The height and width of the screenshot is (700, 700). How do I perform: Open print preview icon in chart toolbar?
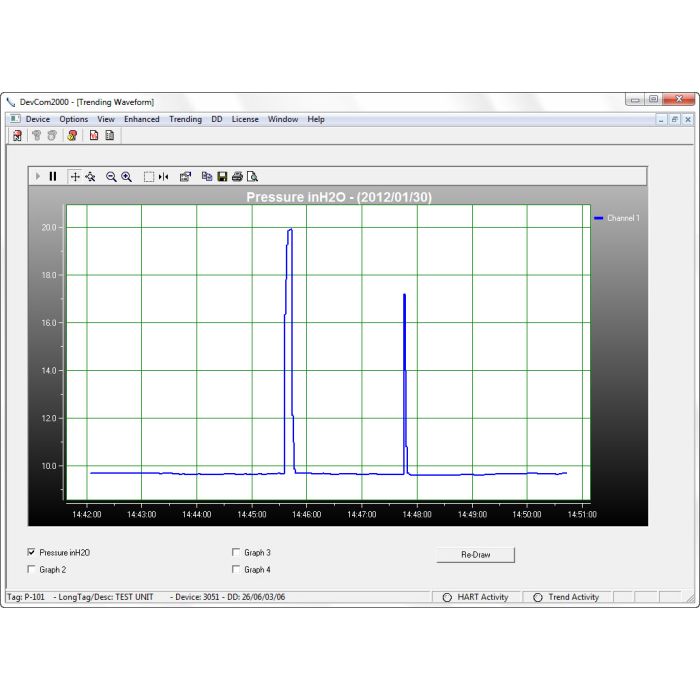252,176
